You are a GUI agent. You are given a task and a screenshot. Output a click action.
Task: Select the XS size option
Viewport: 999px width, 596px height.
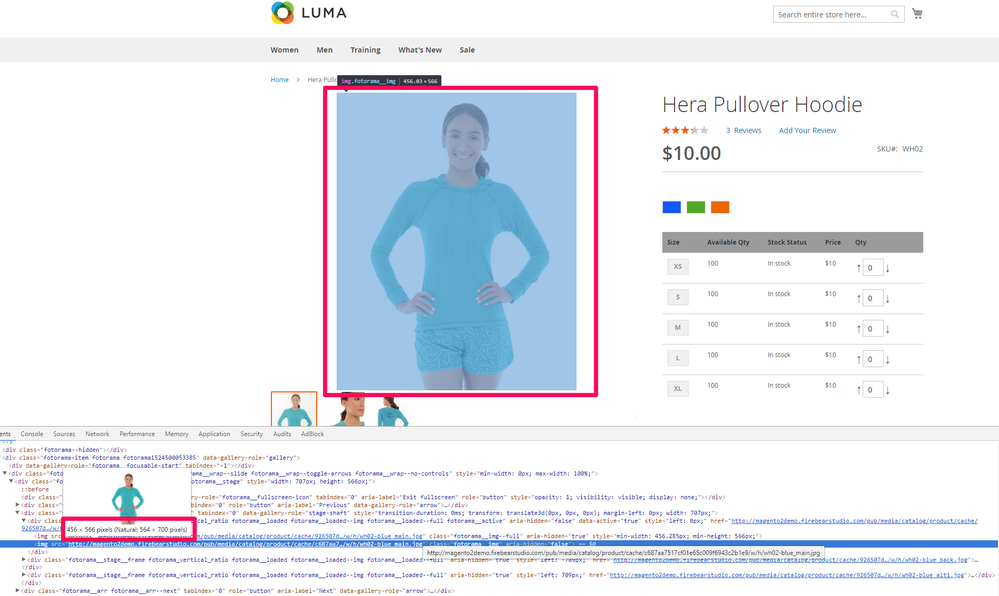678,267
